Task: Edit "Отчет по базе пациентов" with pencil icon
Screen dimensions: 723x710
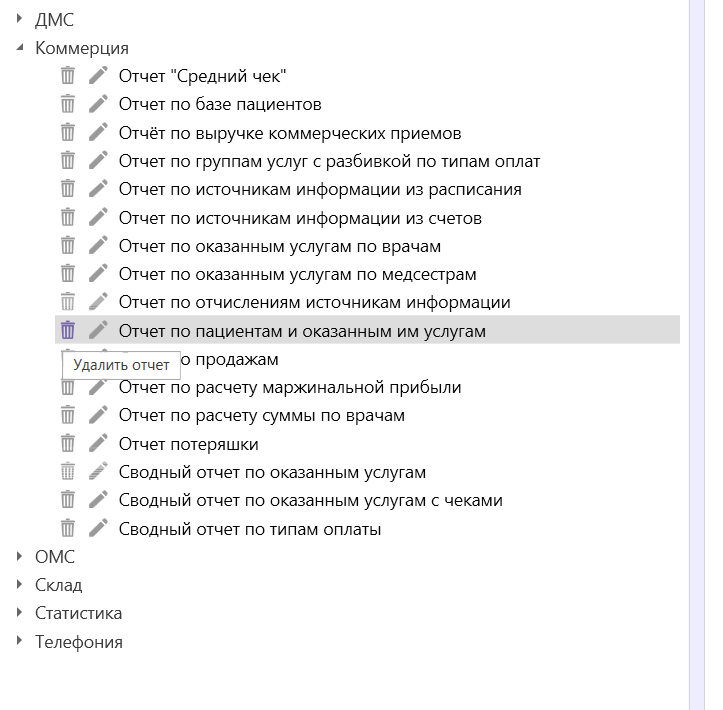Action: point(98,104)
